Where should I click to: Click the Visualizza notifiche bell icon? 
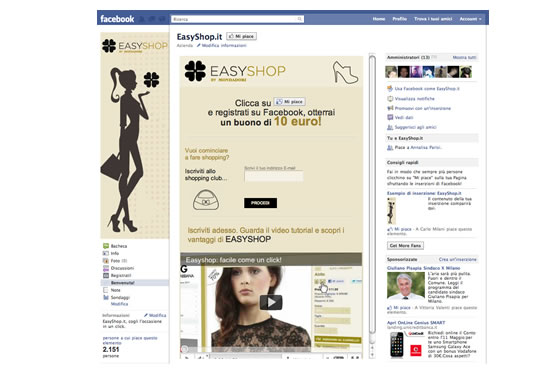pos(390,99)
